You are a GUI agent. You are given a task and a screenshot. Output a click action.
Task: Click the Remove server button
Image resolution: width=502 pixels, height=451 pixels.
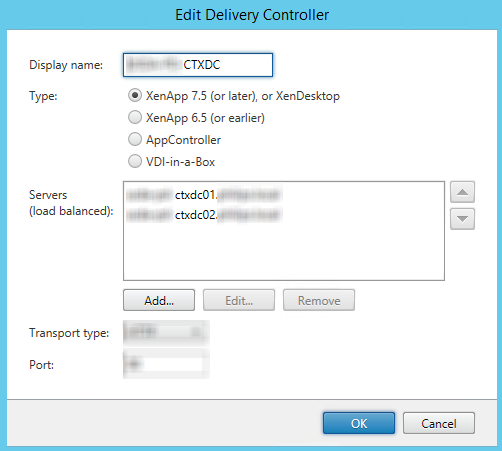[319, 300]
